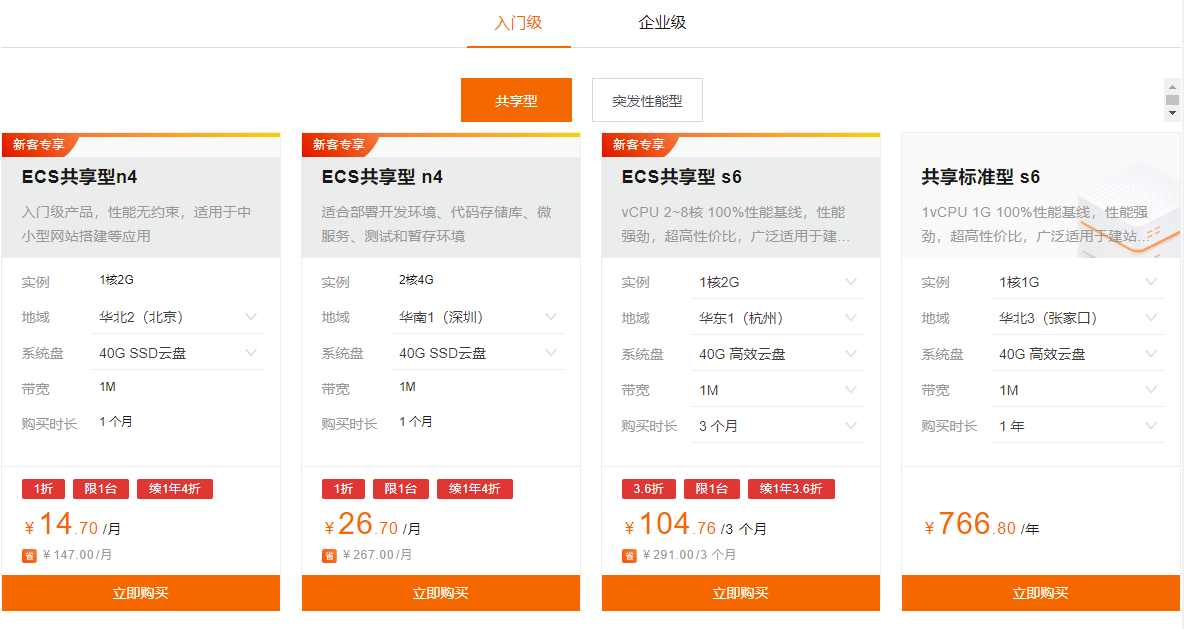Click the 续1年3.6折 tag
This screenshot has height=629, width=1184.
click(x=791, y=489)
